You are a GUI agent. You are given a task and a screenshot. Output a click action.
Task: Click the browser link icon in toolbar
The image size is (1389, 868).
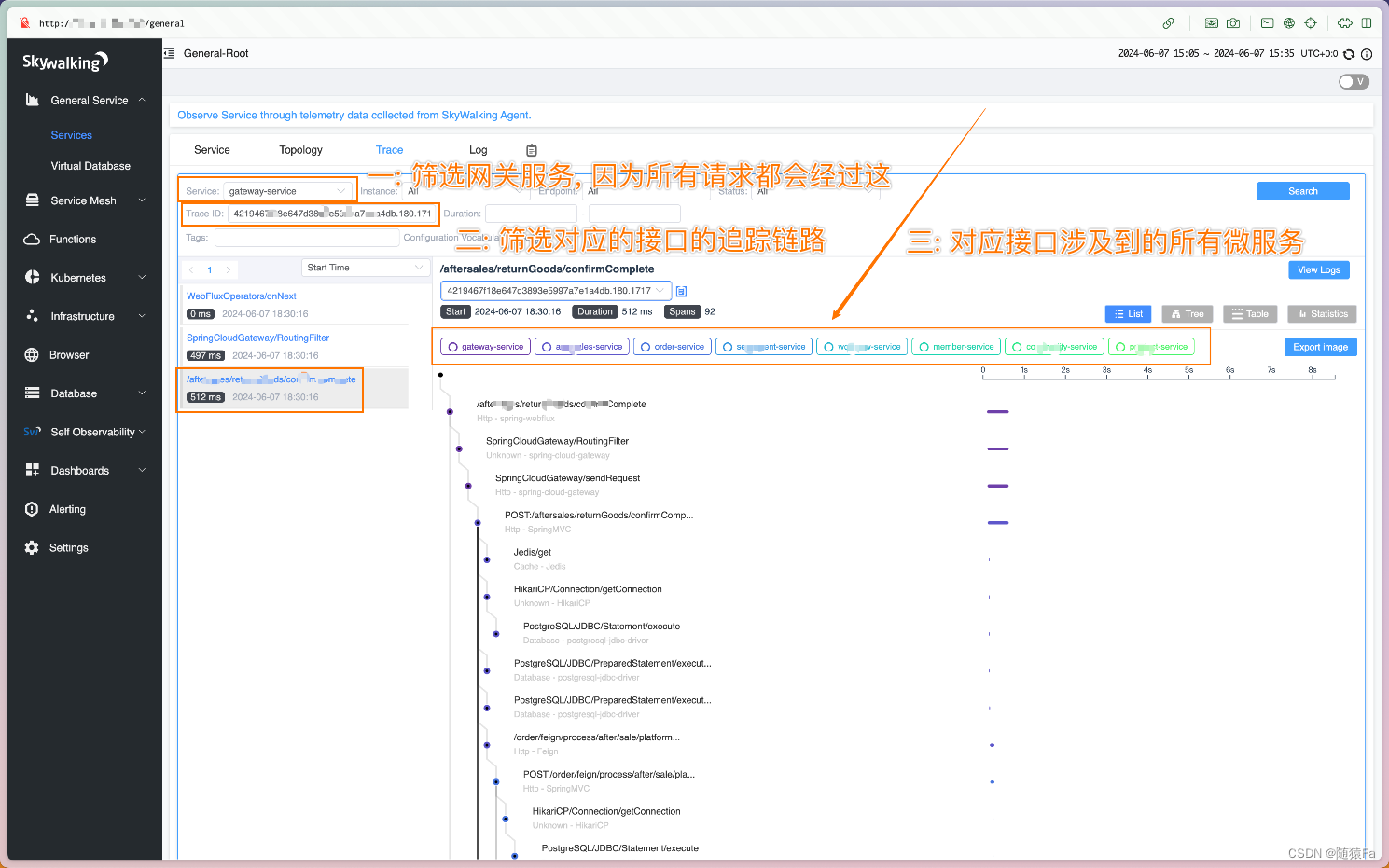click(x=1168, y=23)
